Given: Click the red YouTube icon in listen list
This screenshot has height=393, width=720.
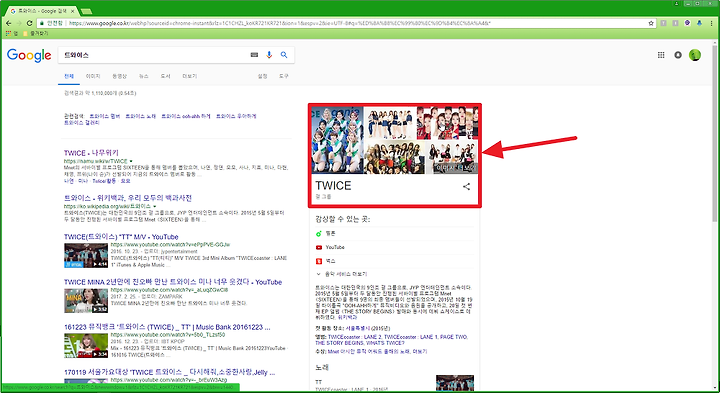Looking at the screenshot, I should click(x=319, y=247).
